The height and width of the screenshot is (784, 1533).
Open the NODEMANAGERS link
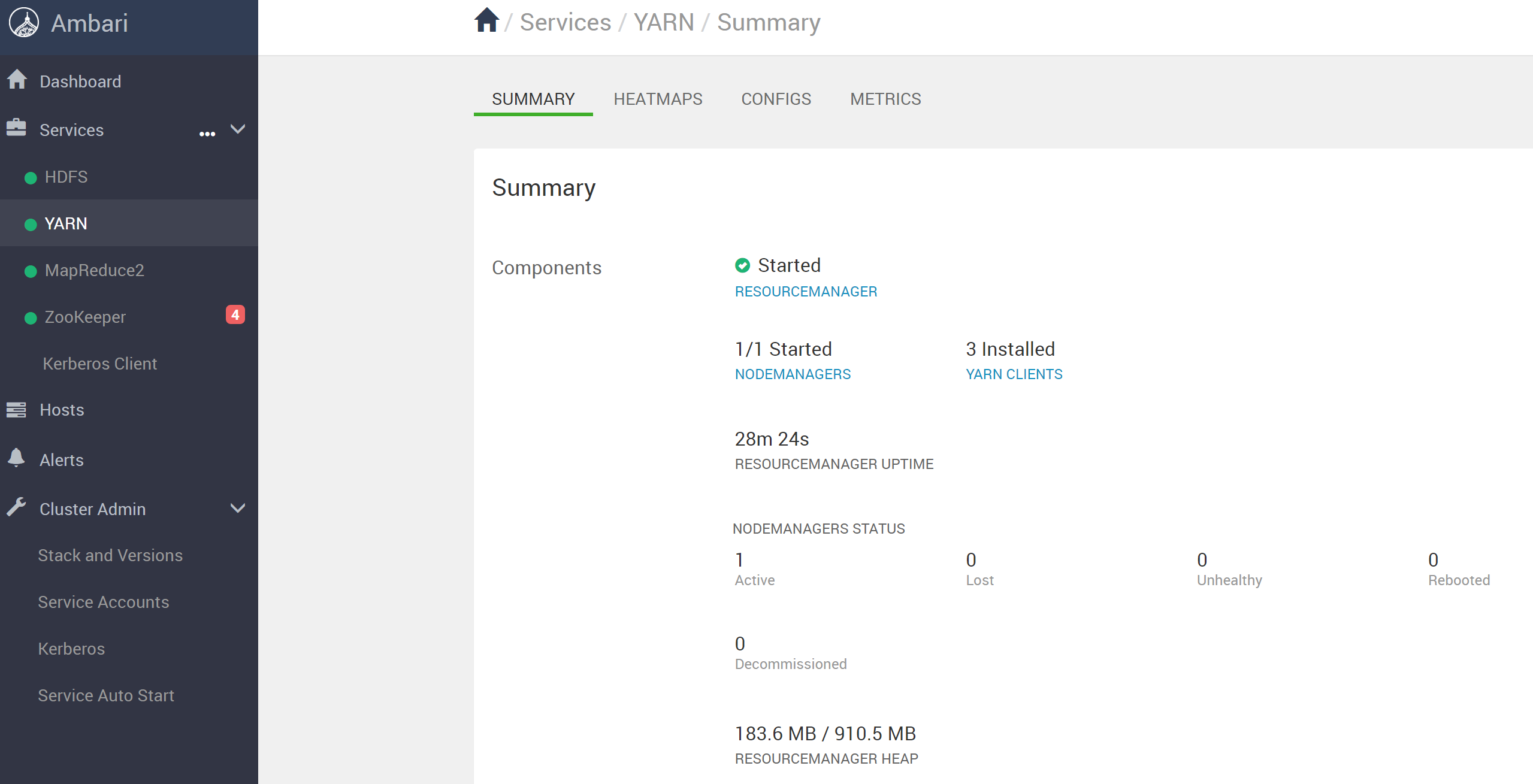click(x=793, y=374)
